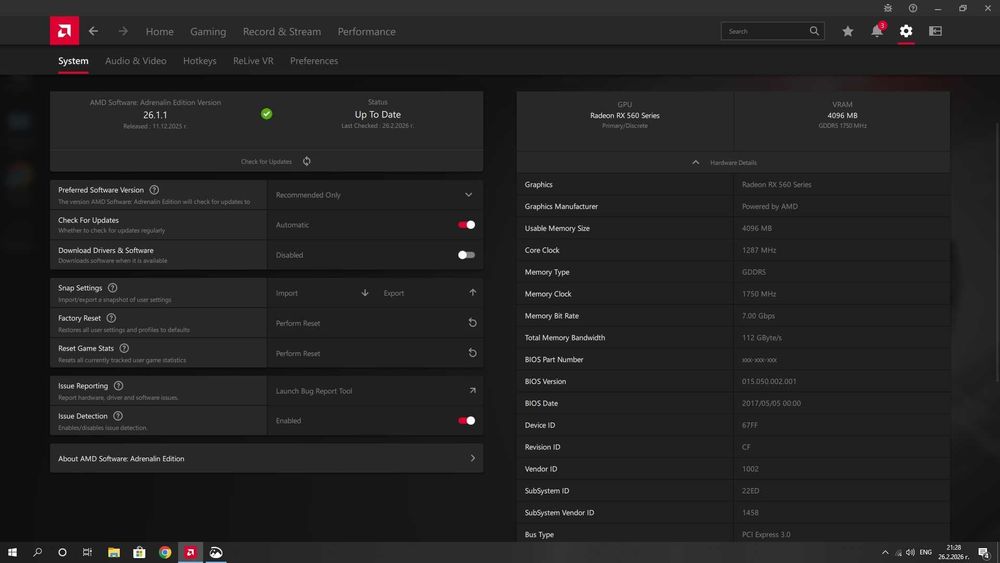1000x563 pixels.
Task: Open the Gaming menu
Action: tap(208, 31)
